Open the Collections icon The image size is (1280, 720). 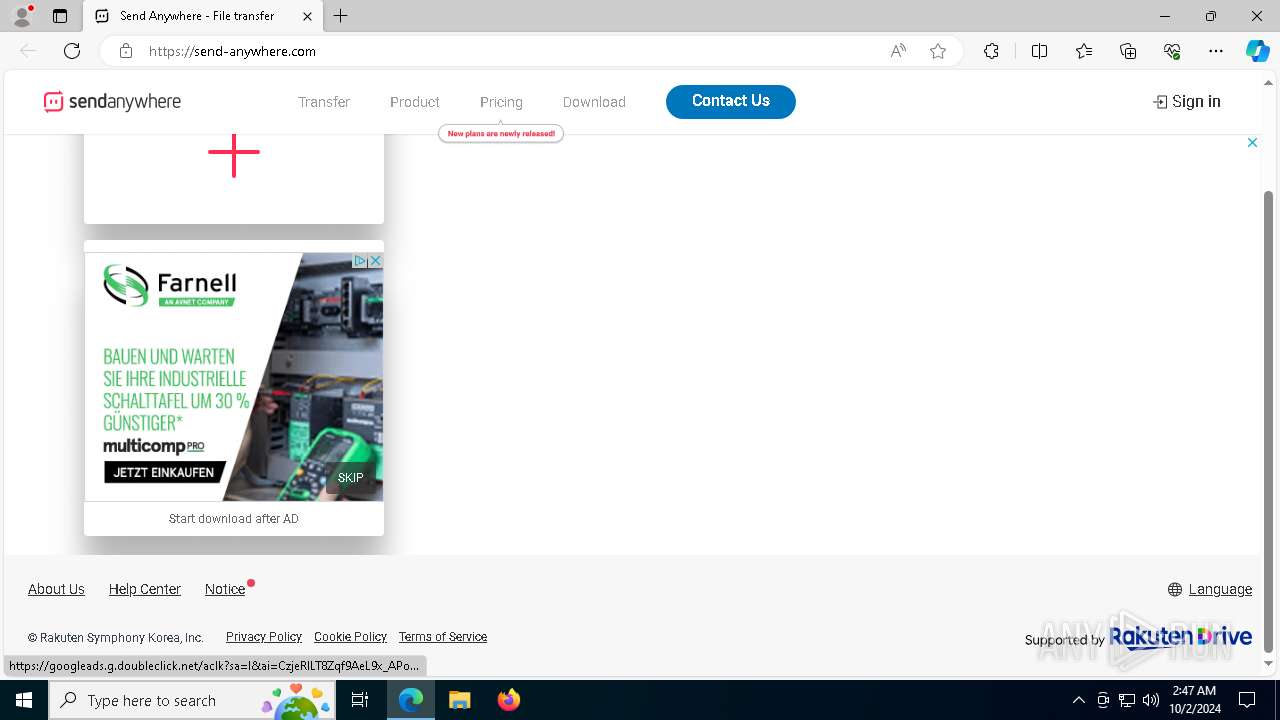coord(1128,51)
